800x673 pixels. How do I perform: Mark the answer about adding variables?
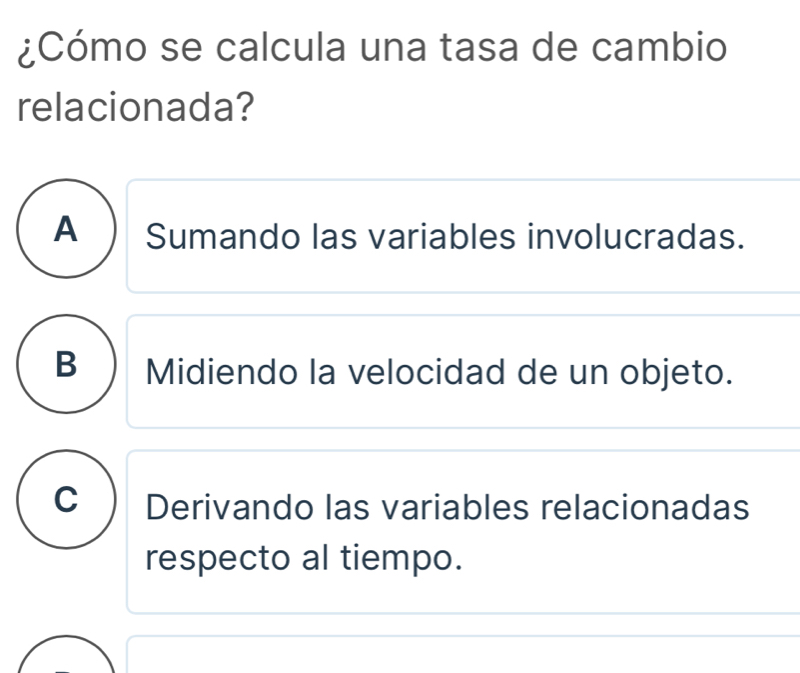pos(445,237)
